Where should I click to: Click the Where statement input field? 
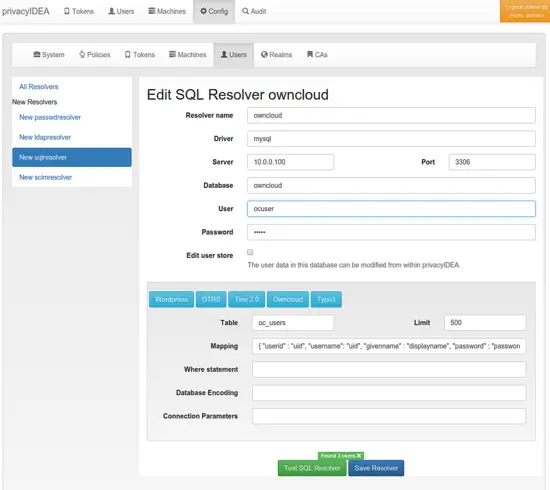[389, 369]
